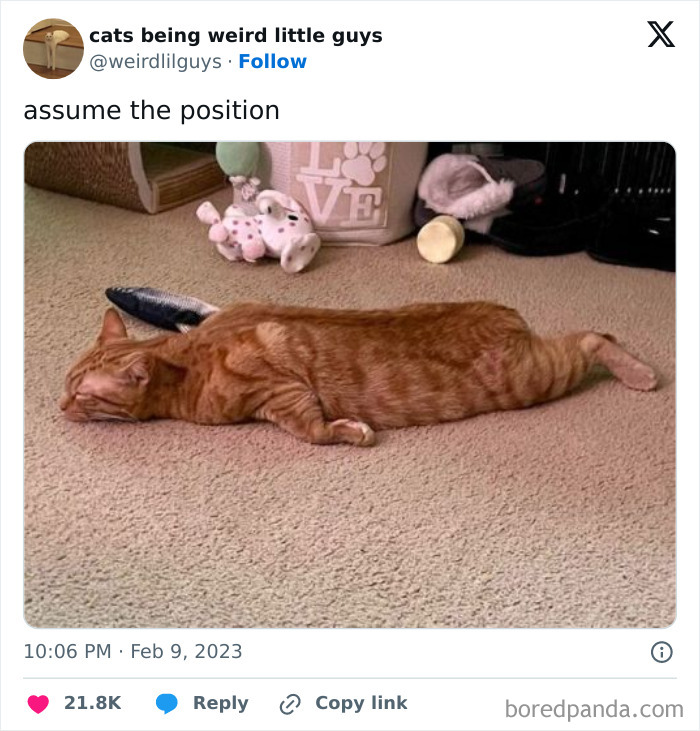Screen dimensions: 700x731
Task: Click the fish toy behind the cat
Action: (160, 308)
